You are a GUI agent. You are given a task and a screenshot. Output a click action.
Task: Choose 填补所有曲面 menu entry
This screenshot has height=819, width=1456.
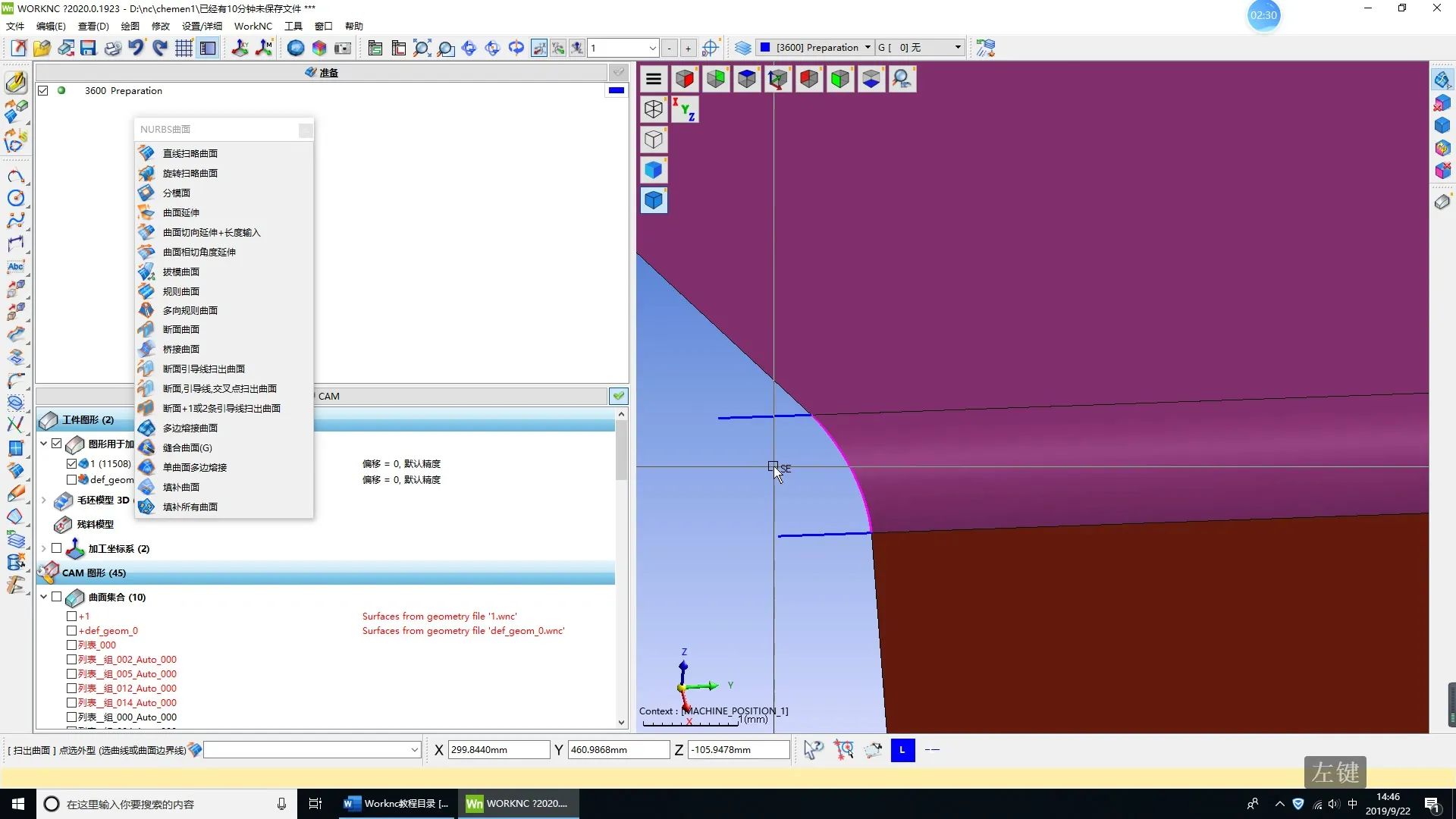tap(190, 507)
